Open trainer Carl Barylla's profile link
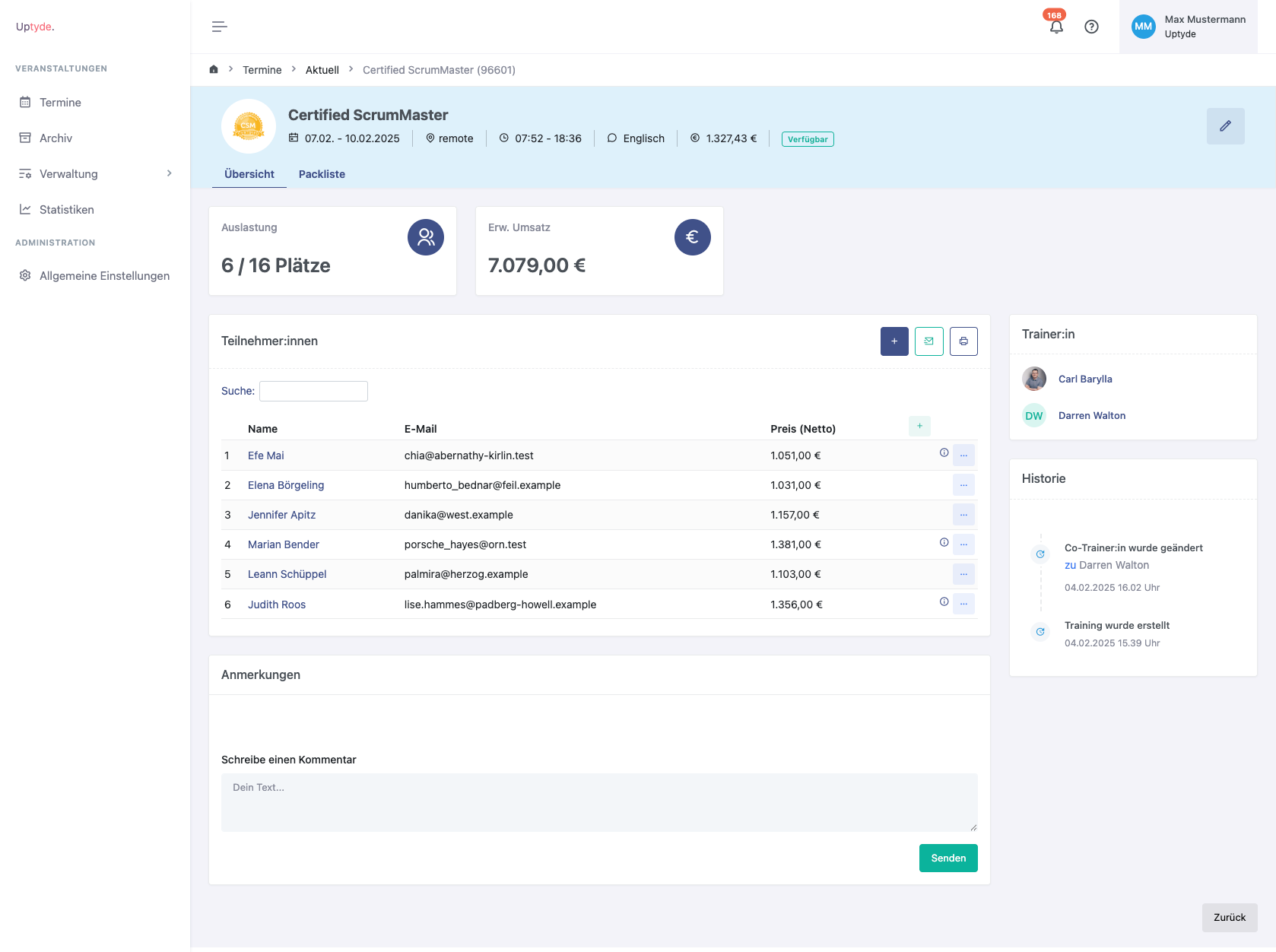This screenshot has height=952, width=1276. [x=1085, y=379]
